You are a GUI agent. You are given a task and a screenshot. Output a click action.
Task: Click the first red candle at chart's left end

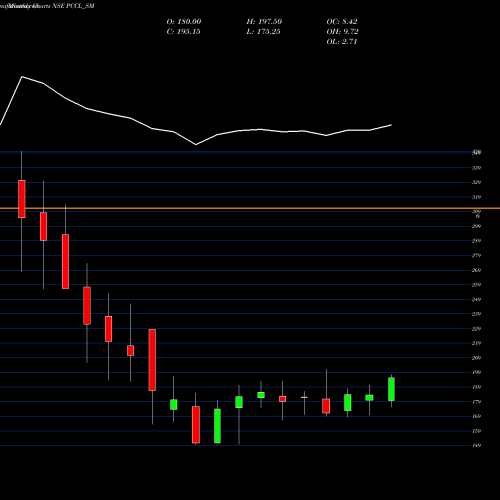(x=22, y=199)
